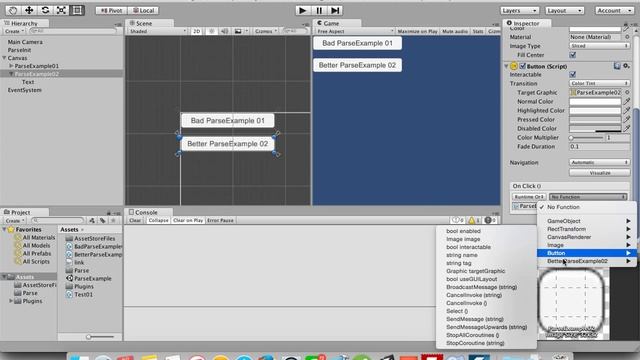This screenshot has height=360, width=640.
Task: Toggle scene lighting icon
Action: [x=211, y=31]
